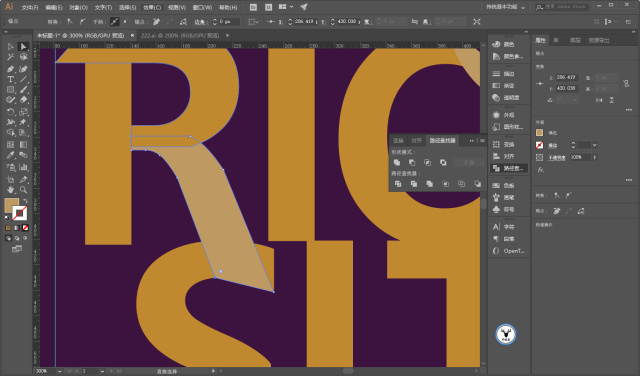Select the Pen tool in the toolbox

pyautogui.click(x=11, y=69)
